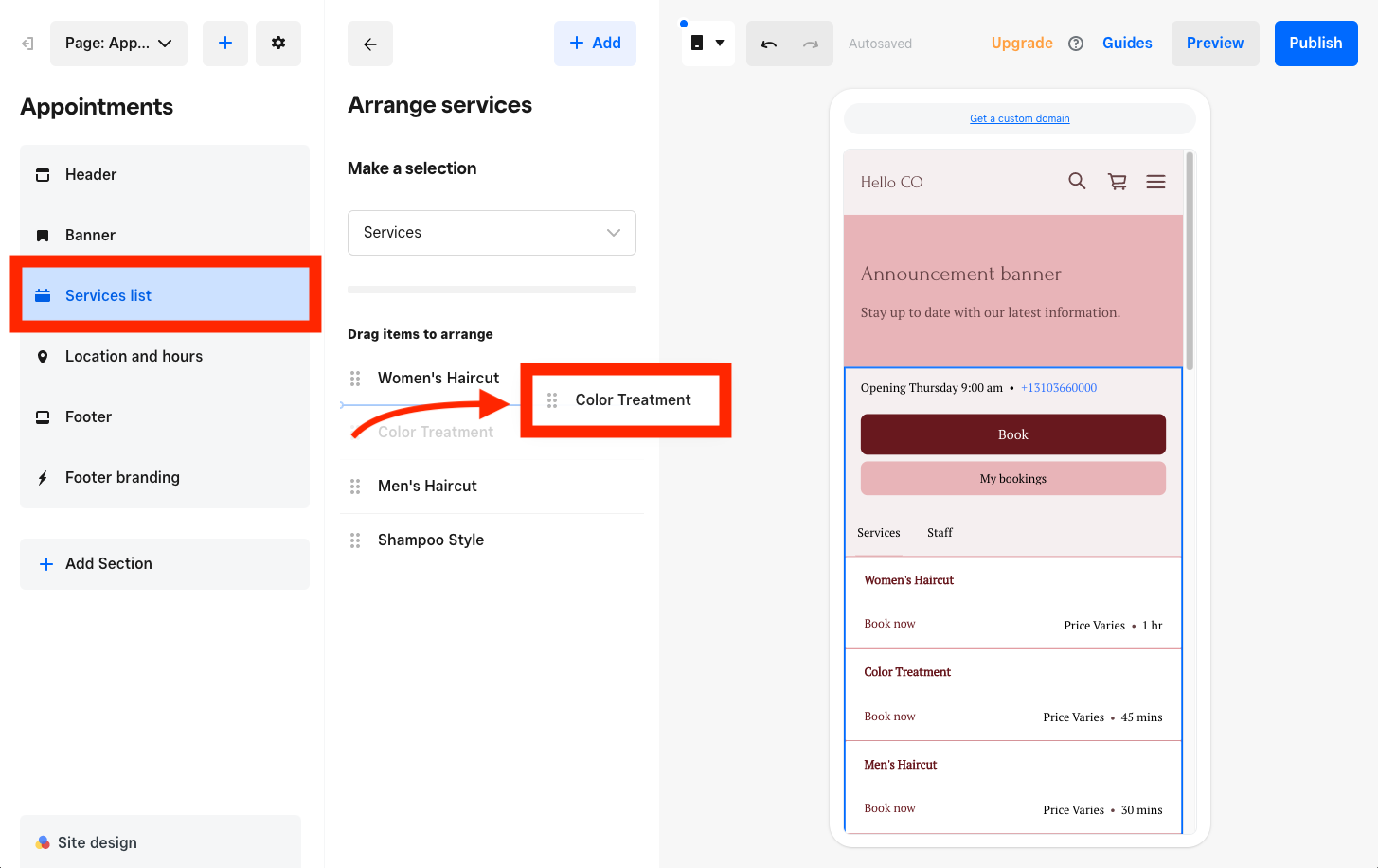Image resolution: width=1378 pixels, height=868 pixels.
Task: Switch to the Staff tab in preview
Action: pyautogui.click(x=940, y=533)
